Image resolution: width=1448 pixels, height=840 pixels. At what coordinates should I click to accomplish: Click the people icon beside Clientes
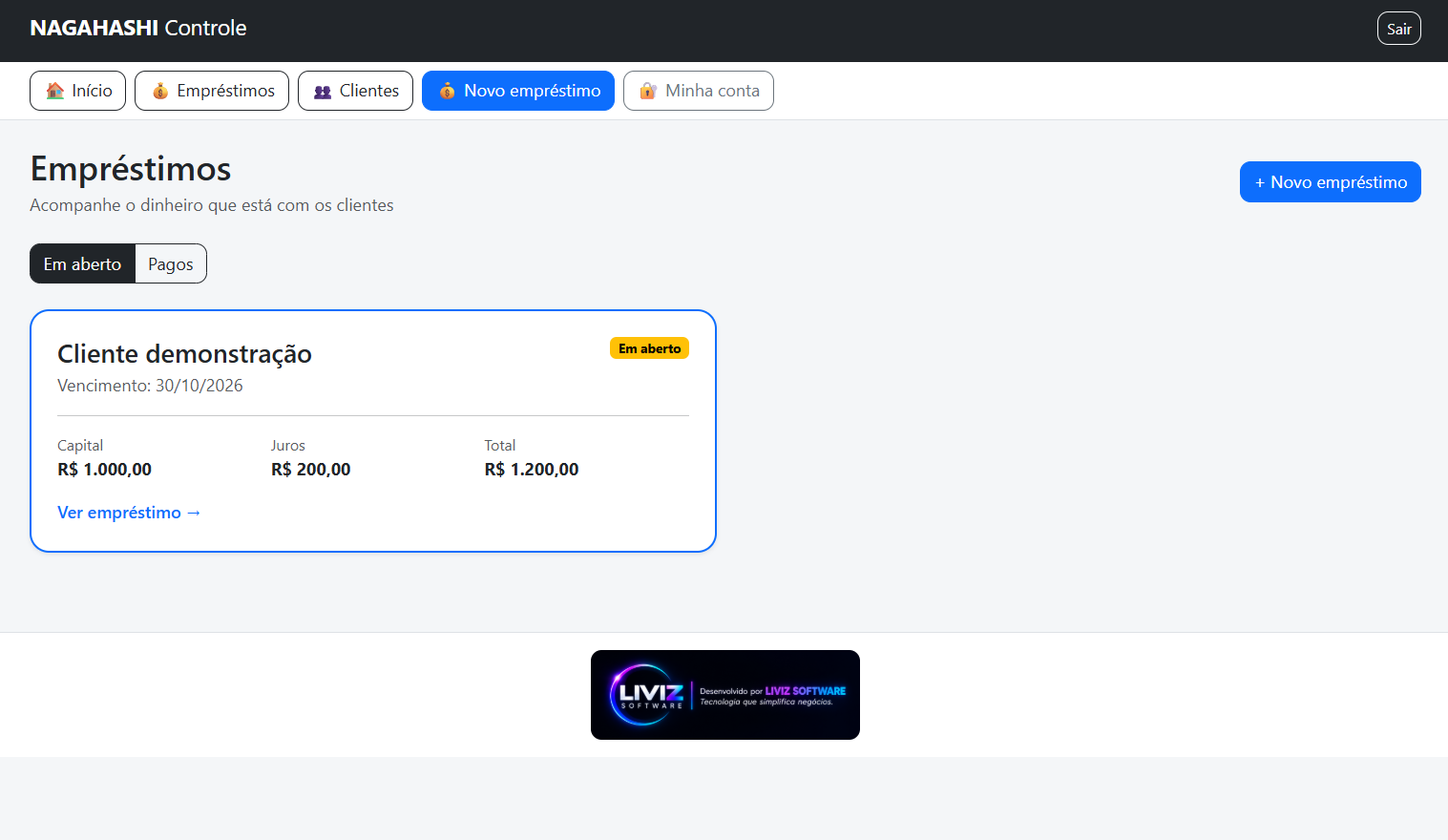tap(323, 91)
